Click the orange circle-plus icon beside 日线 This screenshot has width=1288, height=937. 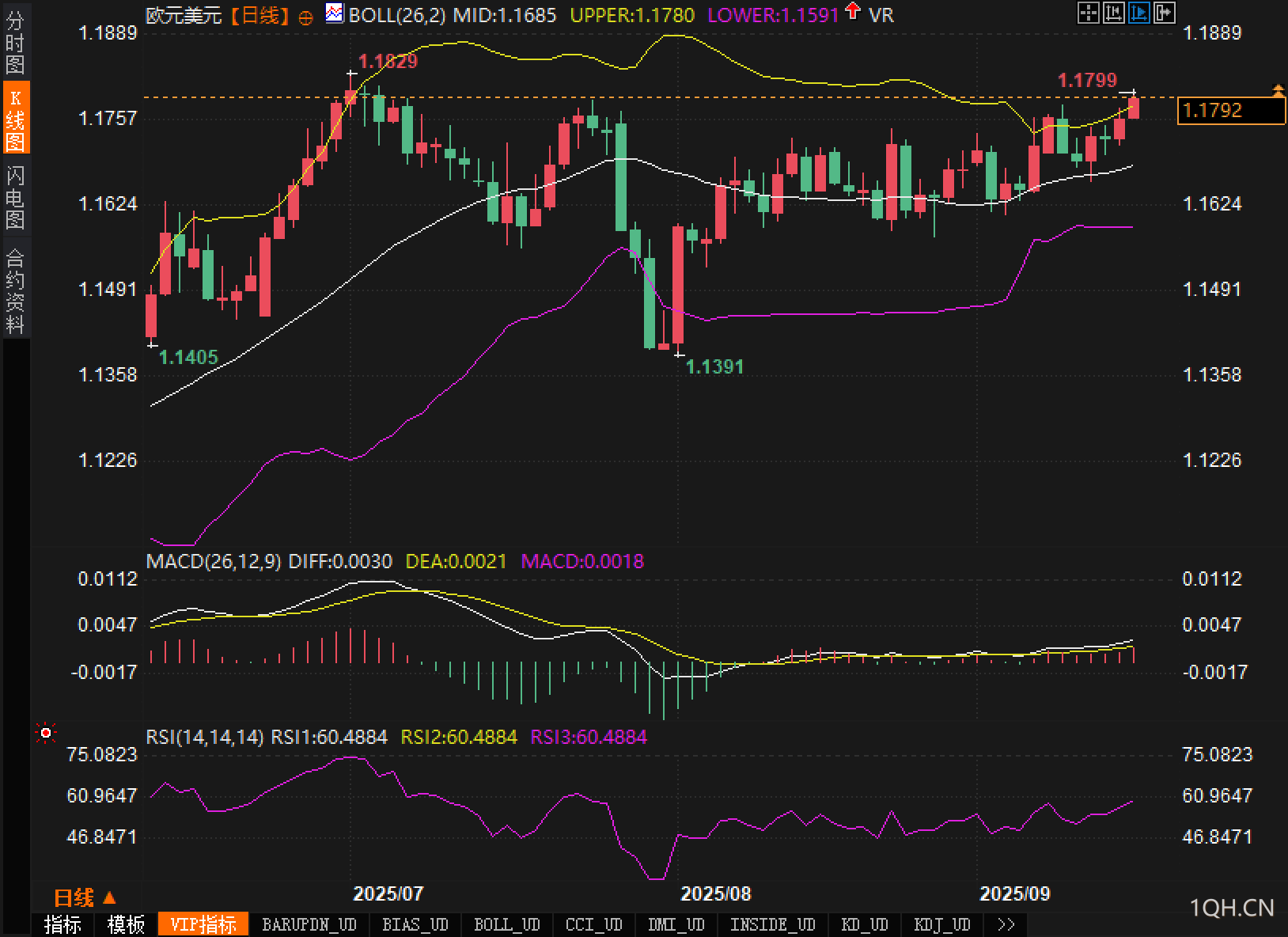pyautogui.click(x=305, y=17)
